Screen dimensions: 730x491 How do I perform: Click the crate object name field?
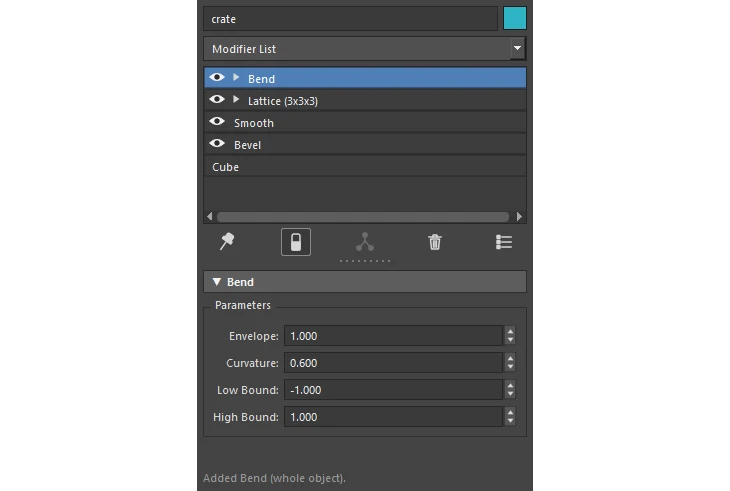pos(351,19)
